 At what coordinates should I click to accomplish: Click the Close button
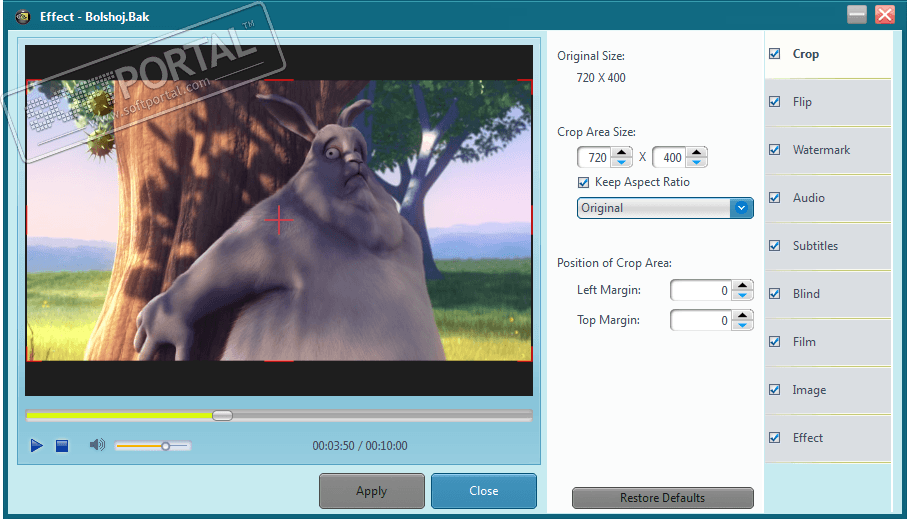click(x=484, y=491)
